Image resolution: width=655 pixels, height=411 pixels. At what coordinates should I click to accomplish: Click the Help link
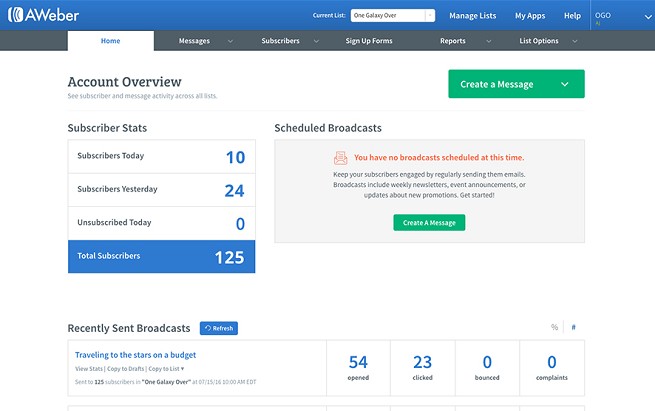point(572,16)
